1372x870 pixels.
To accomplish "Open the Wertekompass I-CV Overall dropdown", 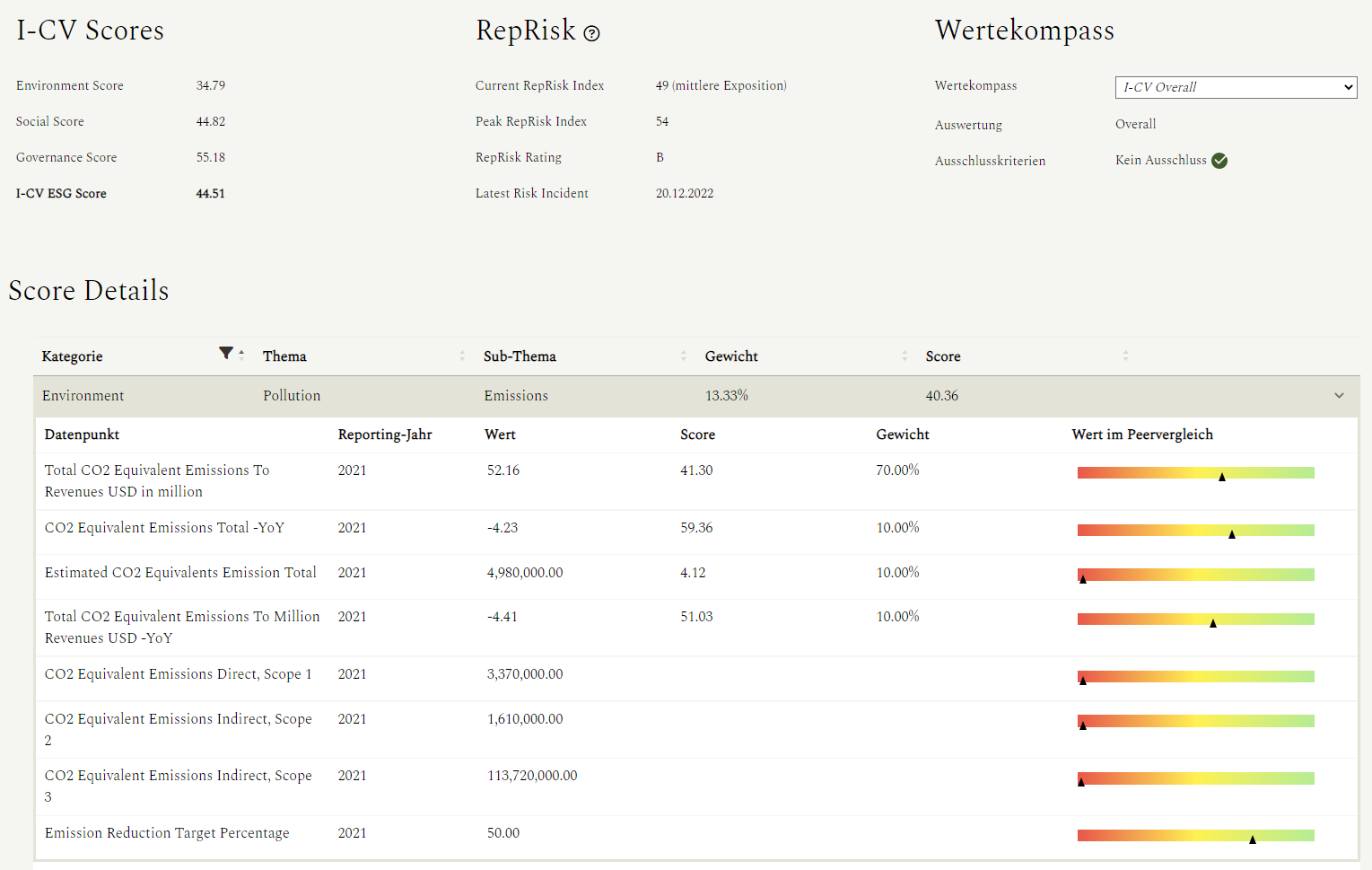I will pyautogui.click(x=1236, y=87).
